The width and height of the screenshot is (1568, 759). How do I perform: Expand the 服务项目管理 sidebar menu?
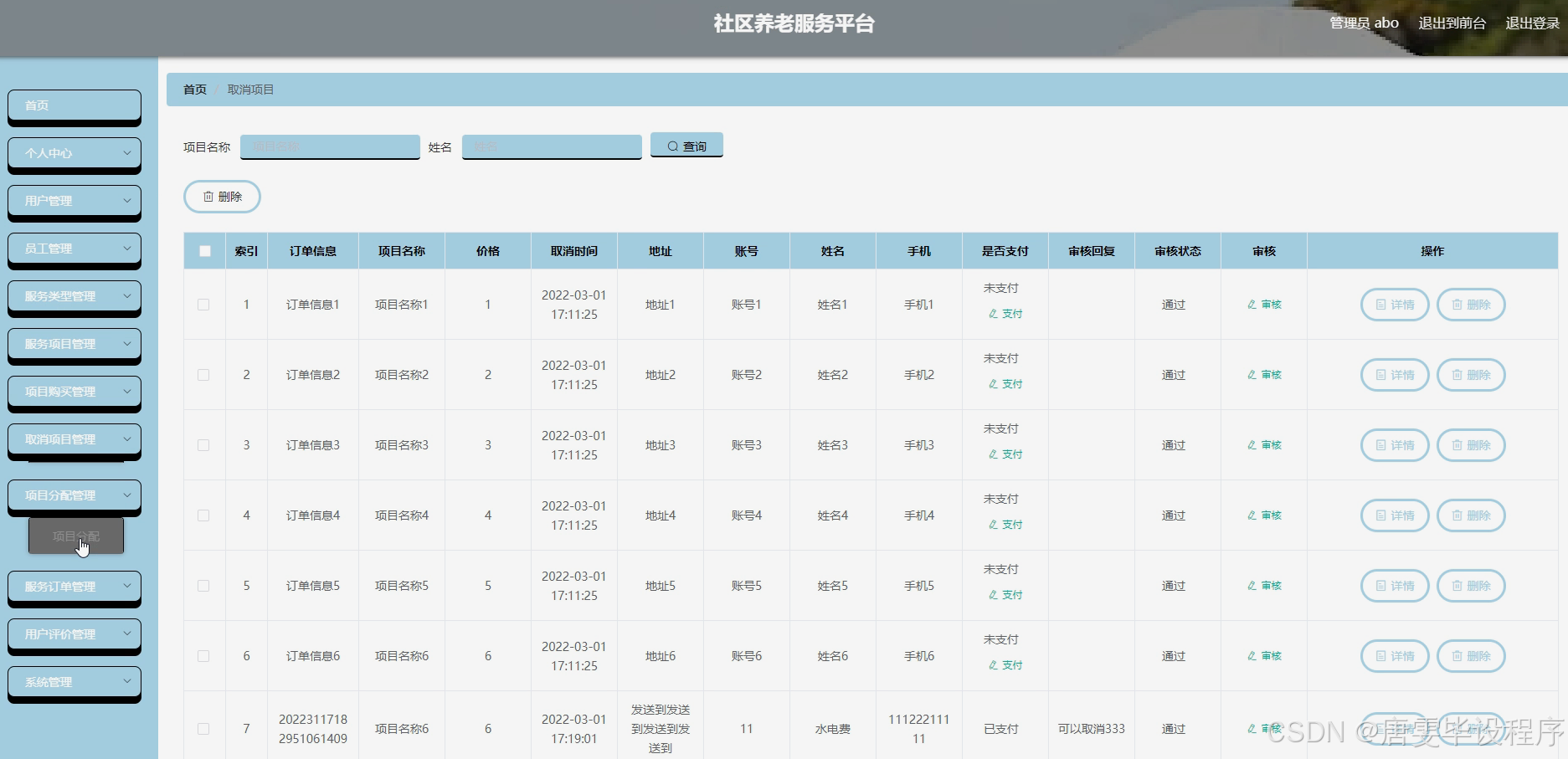[75, 344]
